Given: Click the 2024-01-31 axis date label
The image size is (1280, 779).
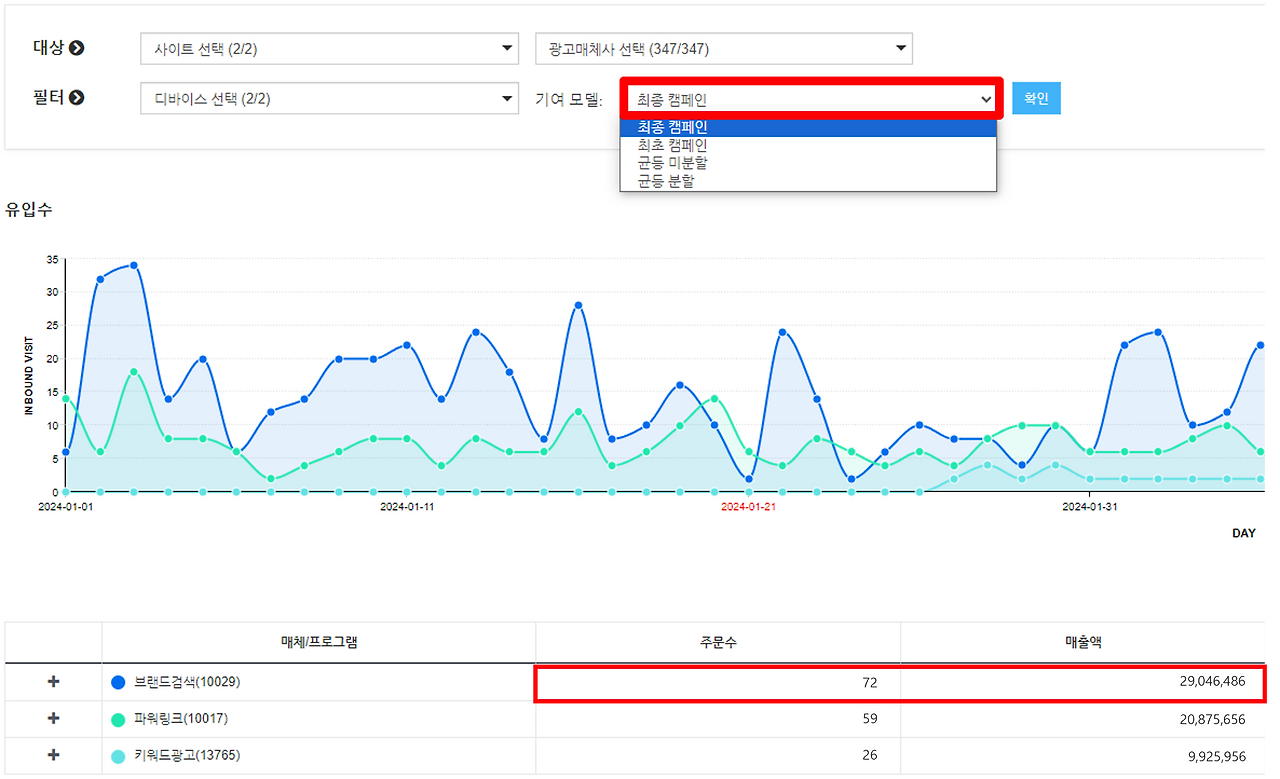Looking at the screenshot, I should (x=1089, y=507).
